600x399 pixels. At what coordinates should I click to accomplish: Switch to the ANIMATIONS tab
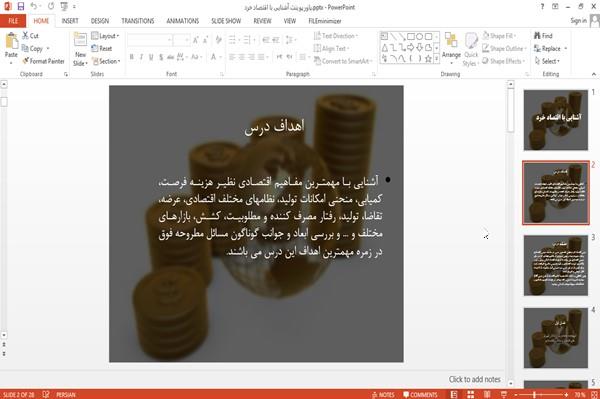click(183, 21)
